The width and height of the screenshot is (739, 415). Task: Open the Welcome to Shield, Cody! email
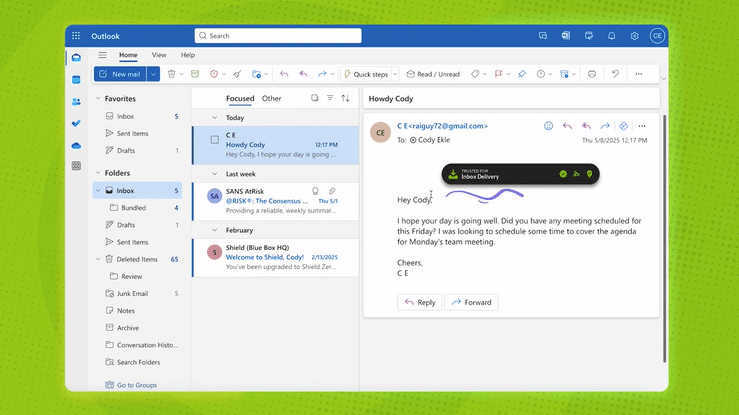[276, 257]
